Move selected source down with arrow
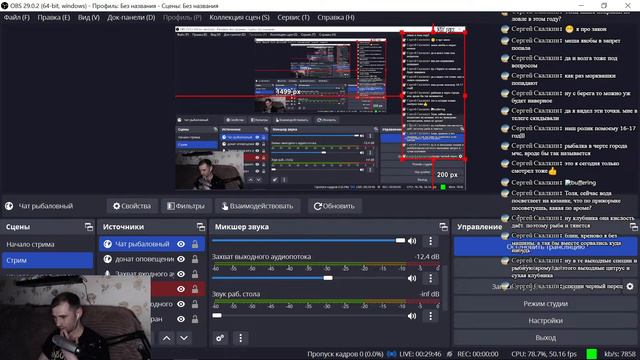The width and height of the screenshot is (640, 360). pos(184,338)
